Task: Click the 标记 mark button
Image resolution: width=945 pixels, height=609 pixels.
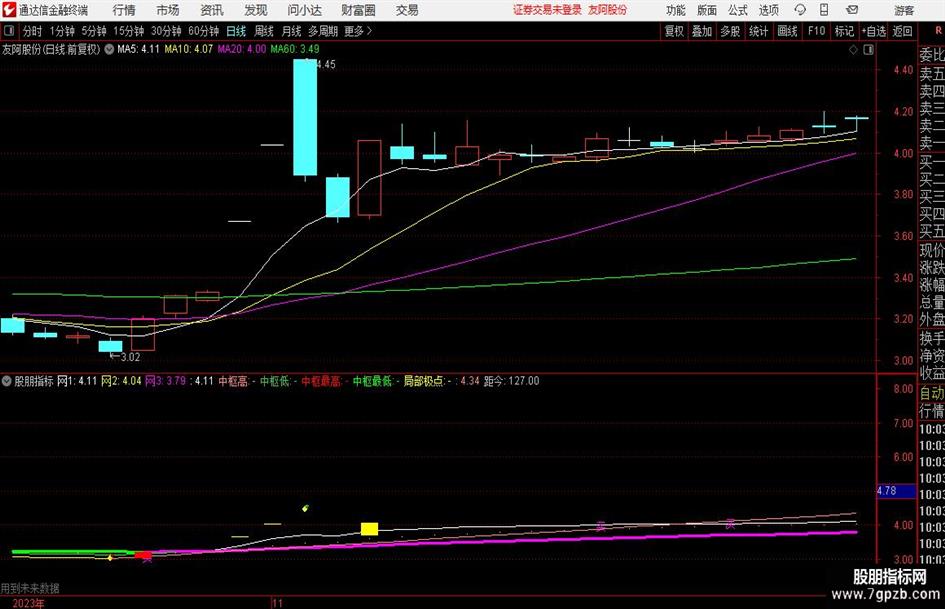Action: 844,31
